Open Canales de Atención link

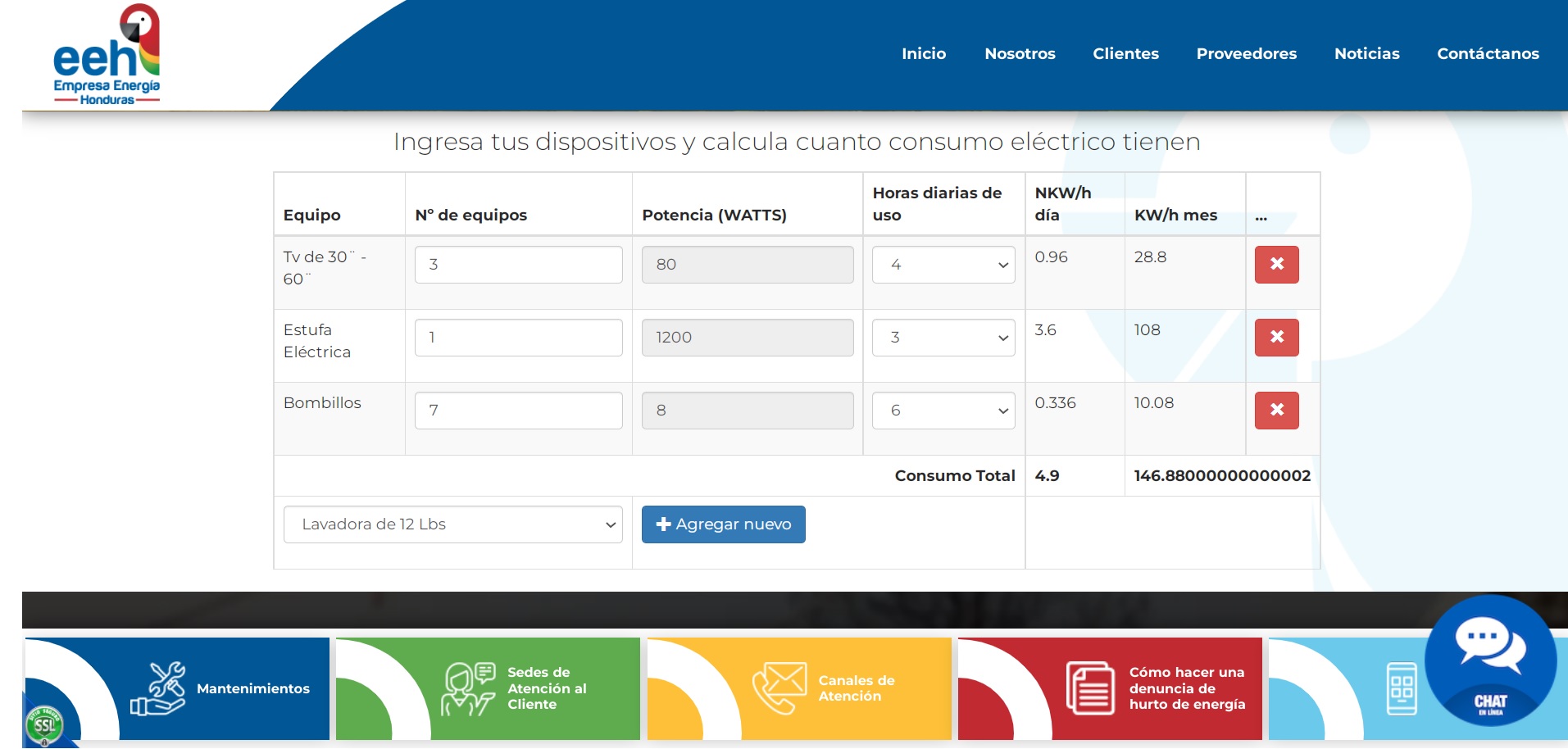coord(857,688)
